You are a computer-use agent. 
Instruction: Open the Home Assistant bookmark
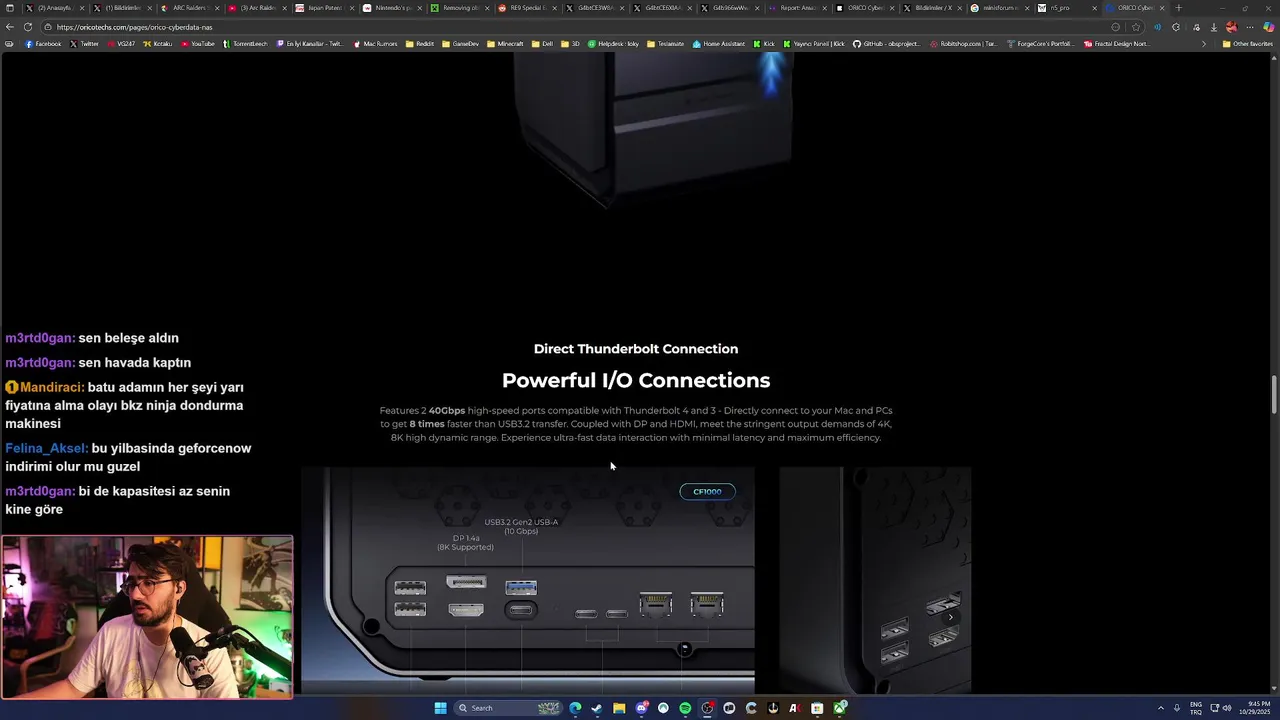pos(720,44)
